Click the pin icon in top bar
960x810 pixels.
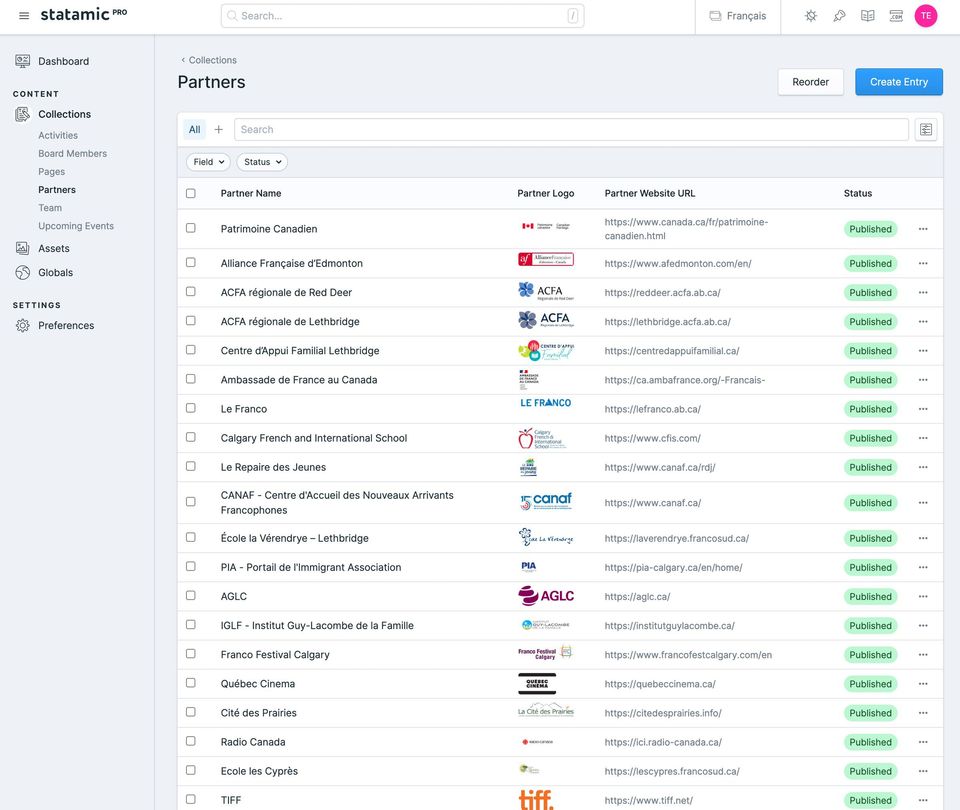(839, 16)
